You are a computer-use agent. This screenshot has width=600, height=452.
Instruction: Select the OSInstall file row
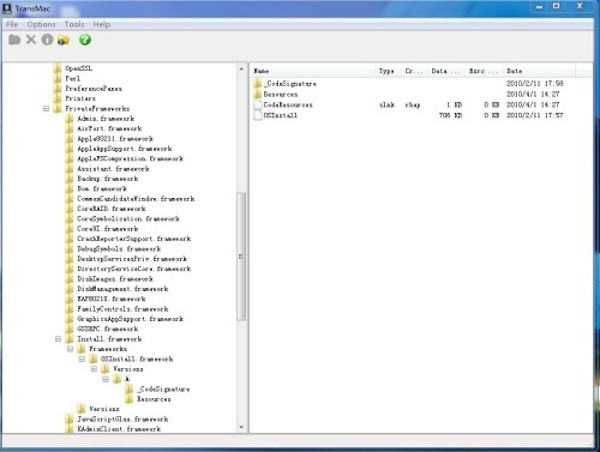click(409, 115)
